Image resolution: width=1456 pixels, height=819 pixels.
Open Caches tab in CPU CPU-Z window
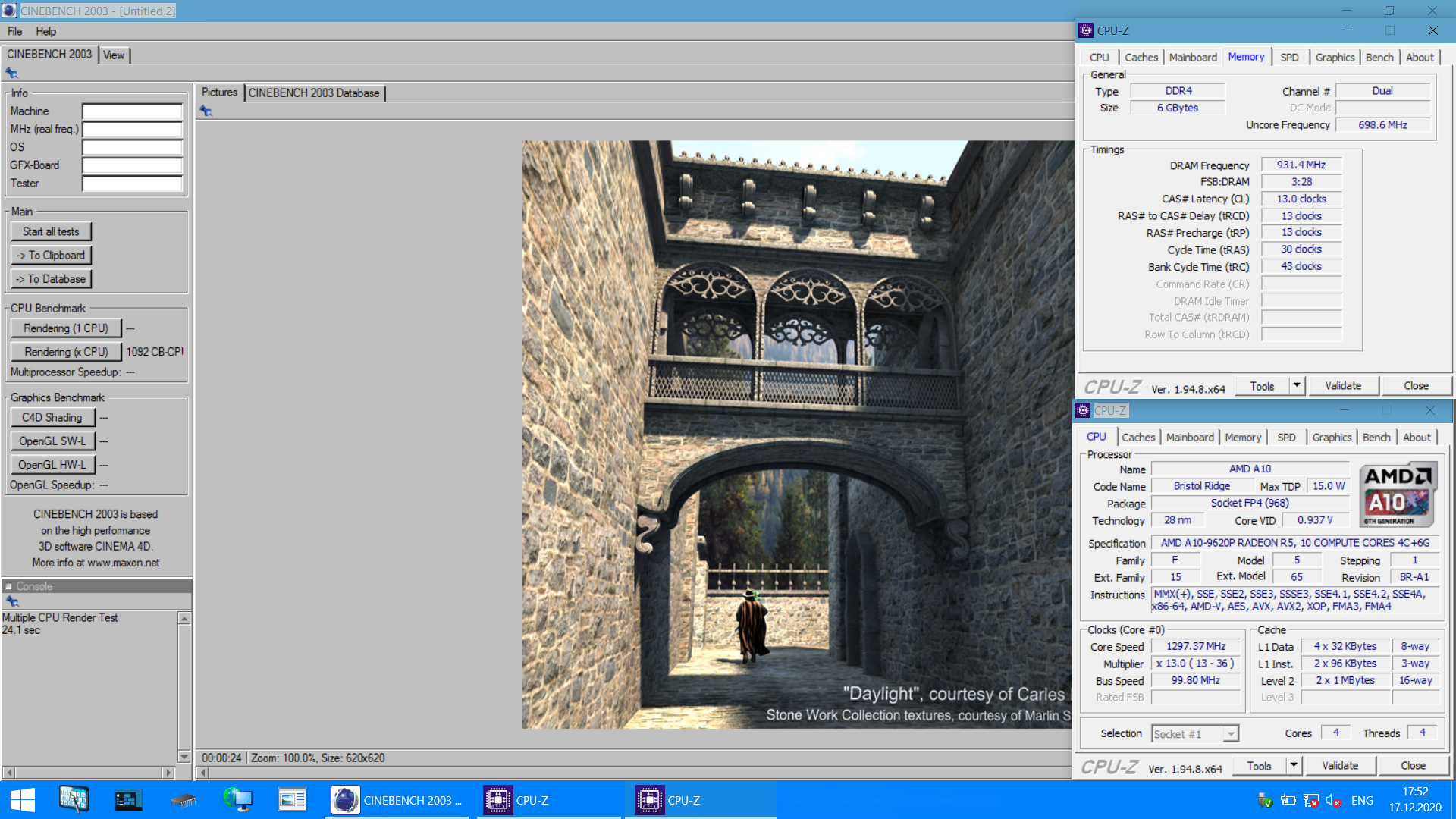1138,438
